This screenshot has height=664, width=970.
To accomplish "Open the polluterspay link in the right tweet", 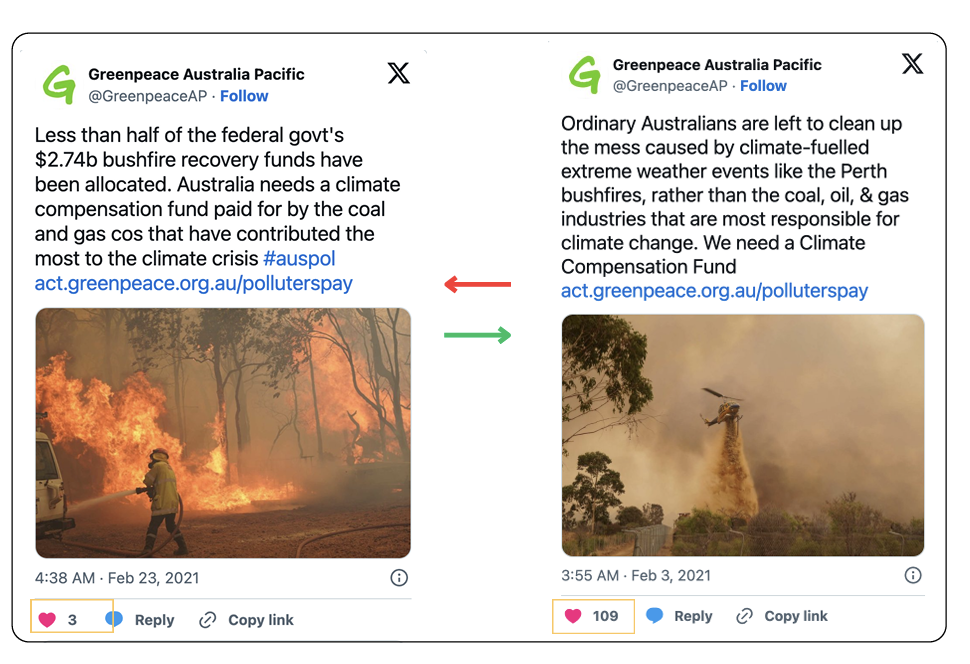I will [714, 291].
